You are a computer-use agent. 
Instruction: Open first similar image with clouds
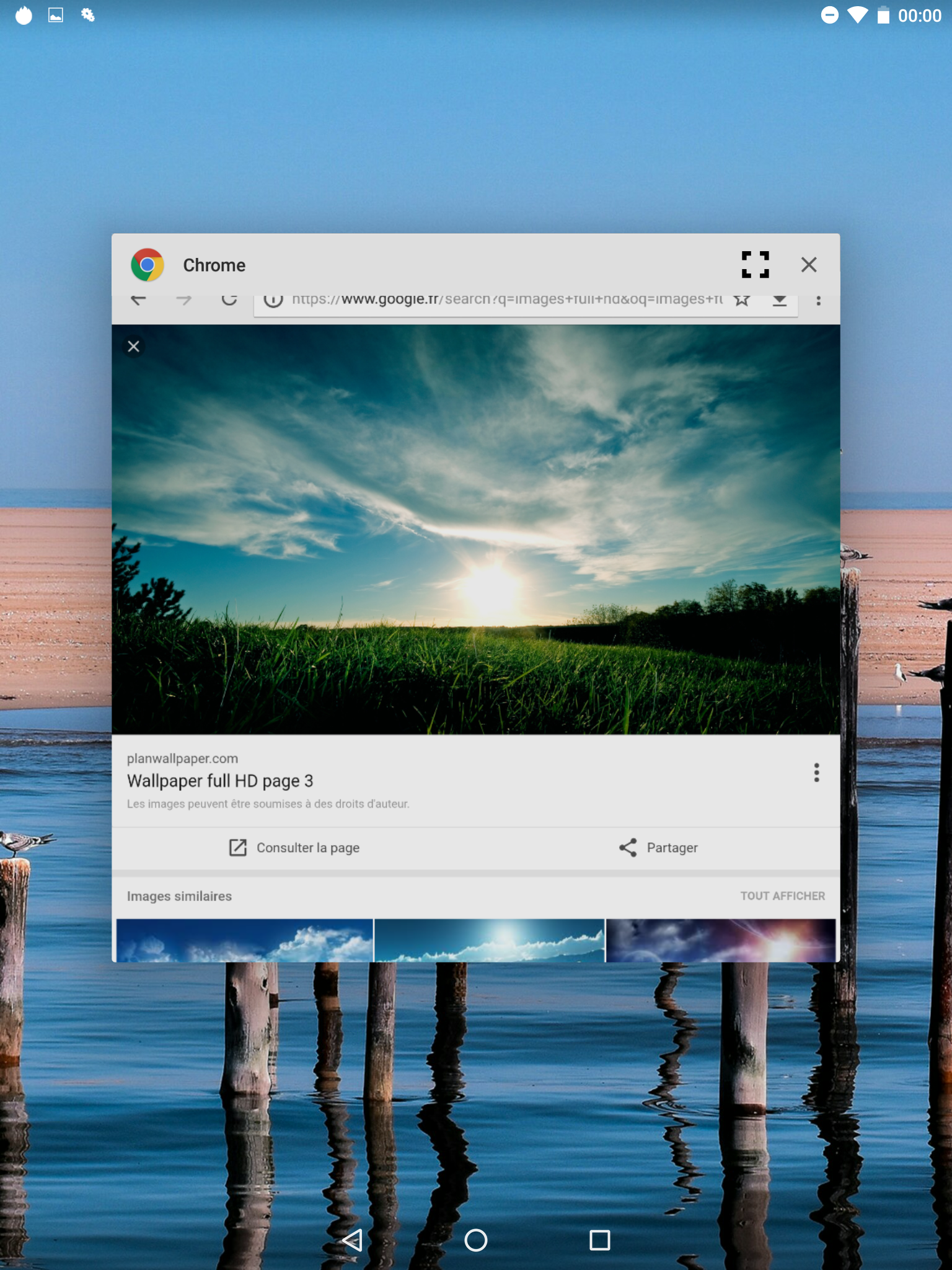tap(244, 940)
